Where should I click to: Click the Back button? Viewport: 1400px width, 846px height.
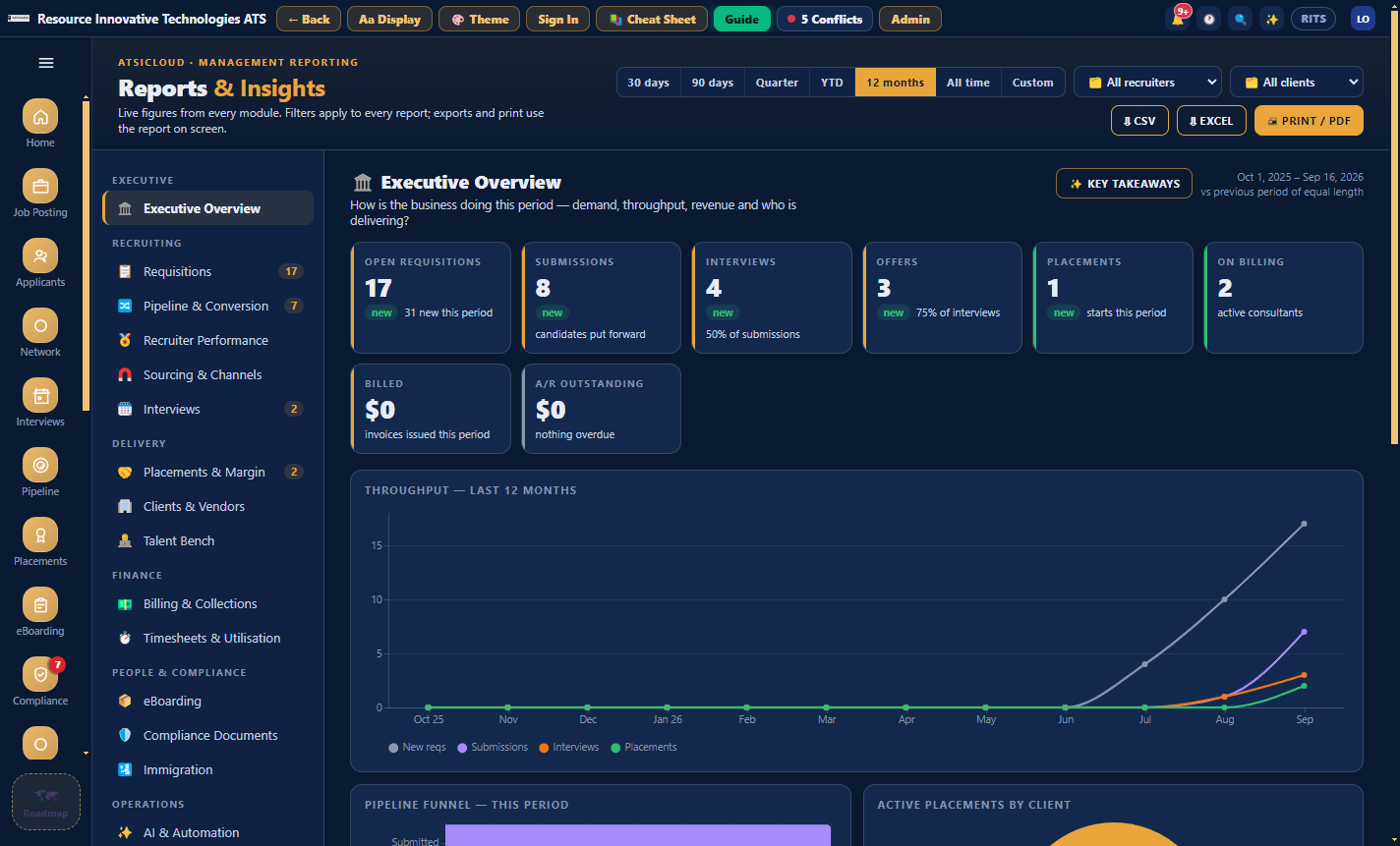(309, 19)
